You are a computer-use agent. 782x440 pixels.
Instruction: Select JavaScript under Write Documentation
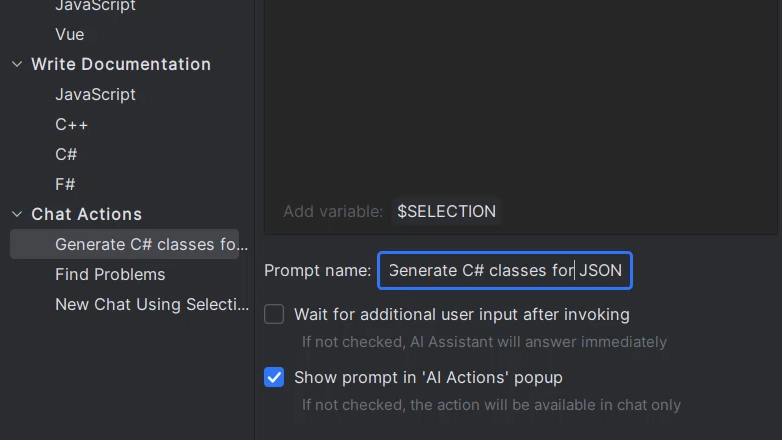[x=95, y=94]
